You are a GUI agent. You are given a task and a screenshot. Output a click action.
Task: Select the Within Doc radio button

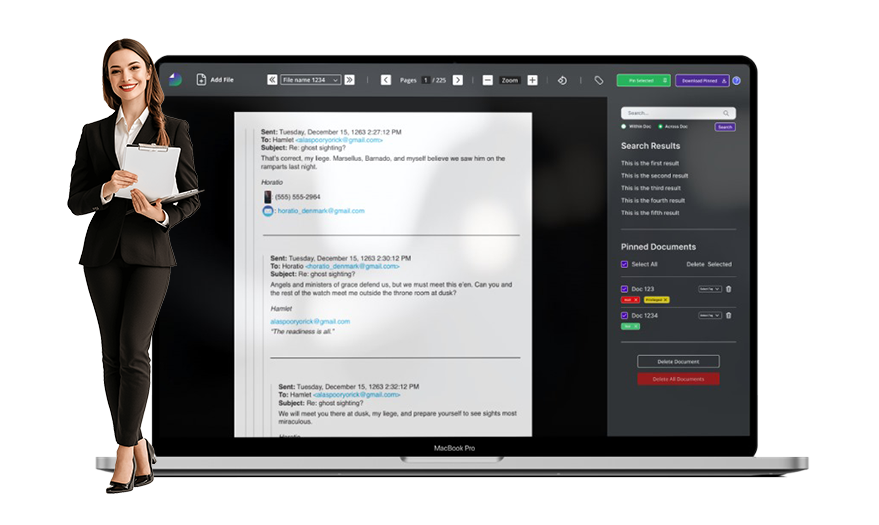[x=624, y=127]
